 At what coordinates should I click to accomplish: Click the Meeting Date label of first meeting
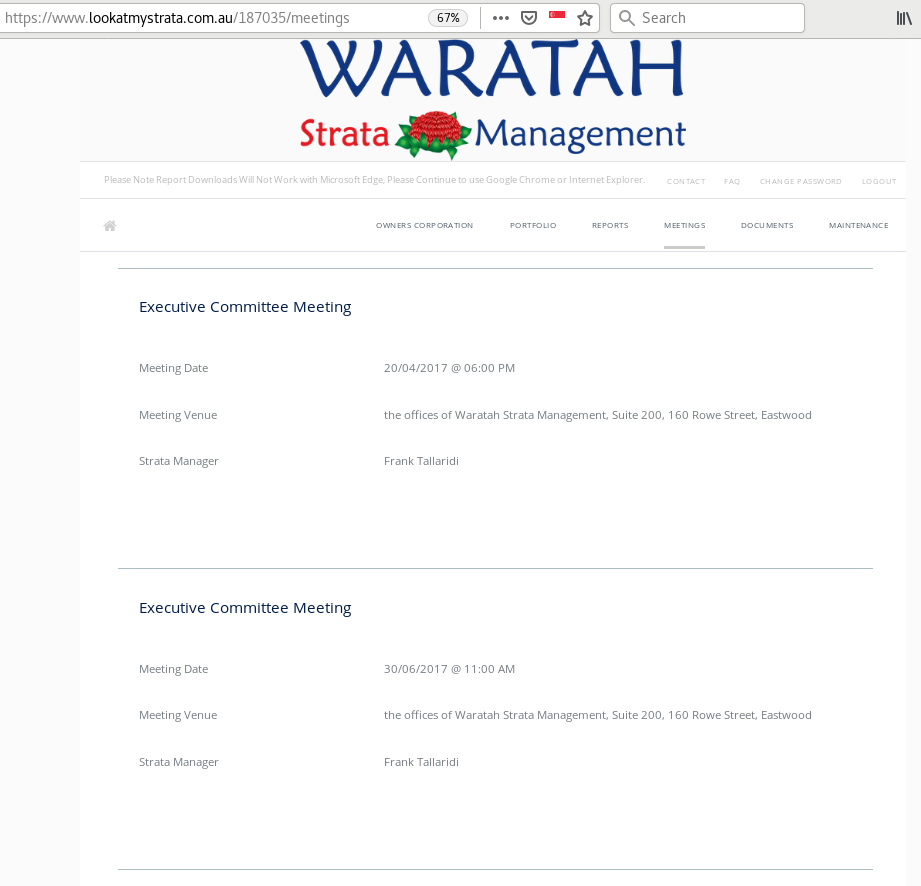(173, 368)
